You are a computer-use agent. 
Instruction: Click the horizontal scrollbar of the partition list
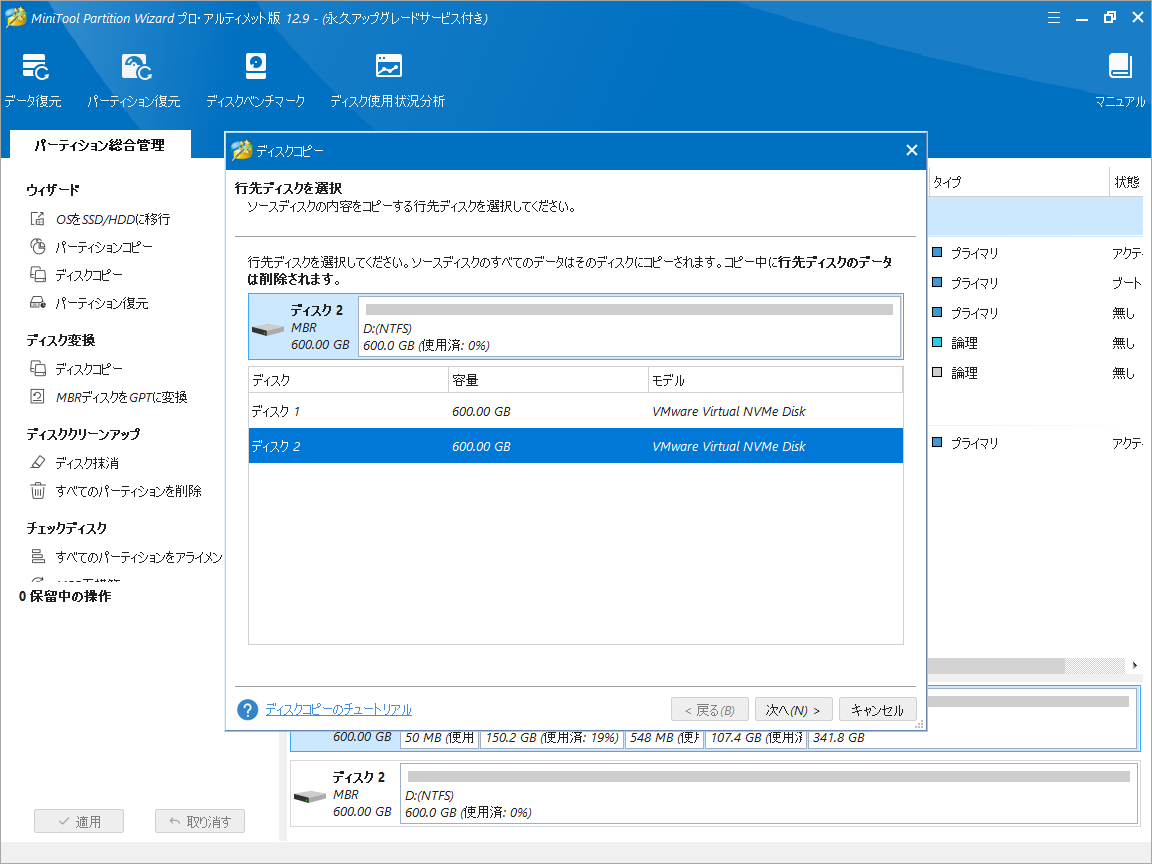[996, 666]
